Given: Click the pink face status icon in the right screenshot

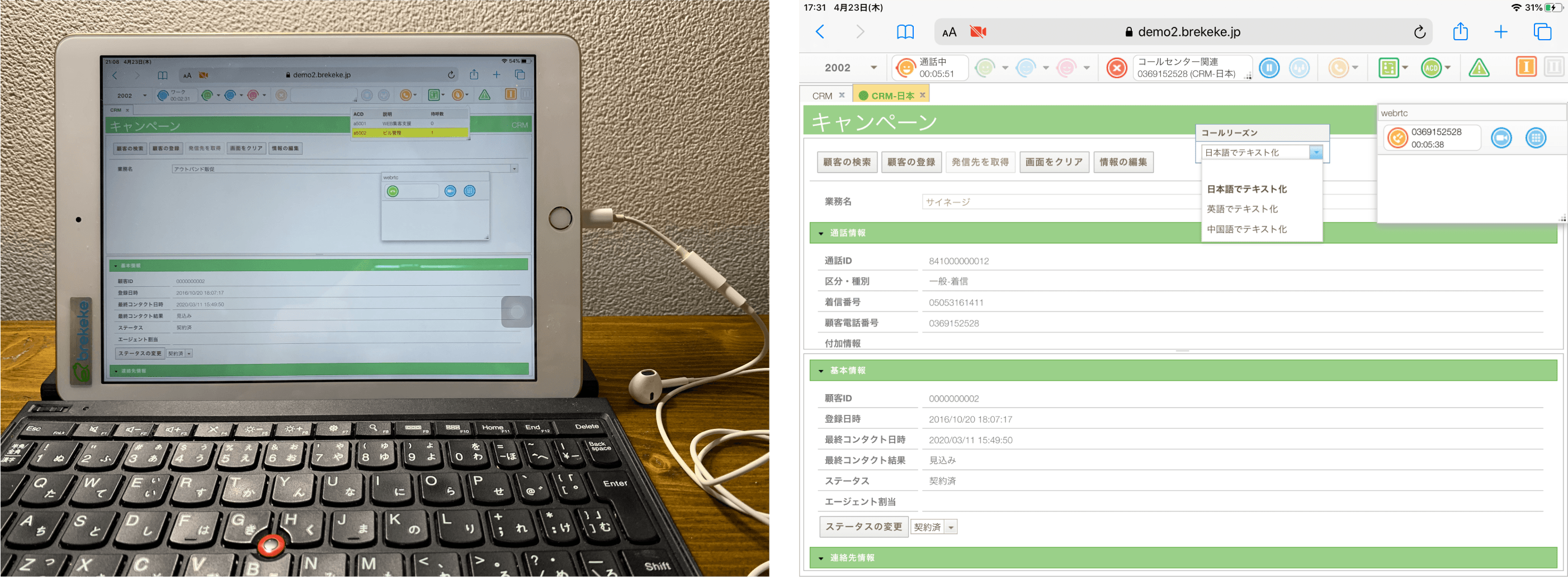Looking at the screenshot, I should pos(1066,68).
